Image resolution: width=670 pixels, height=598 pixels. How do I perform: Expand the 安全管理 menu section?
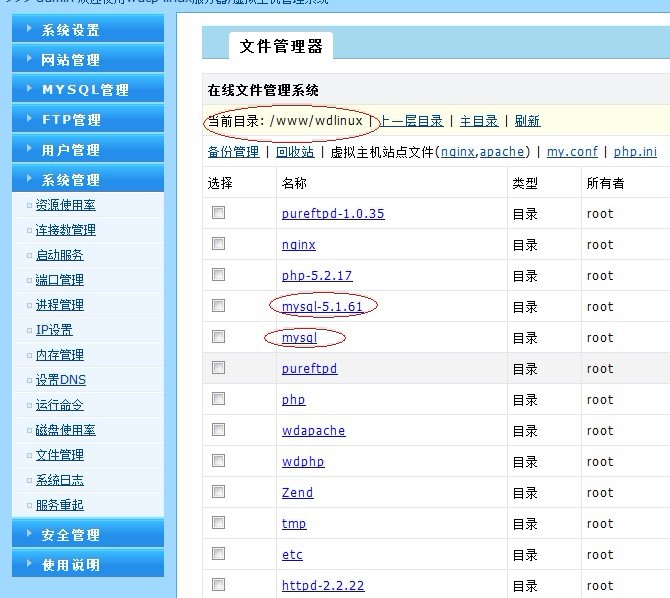pos(88,534)
